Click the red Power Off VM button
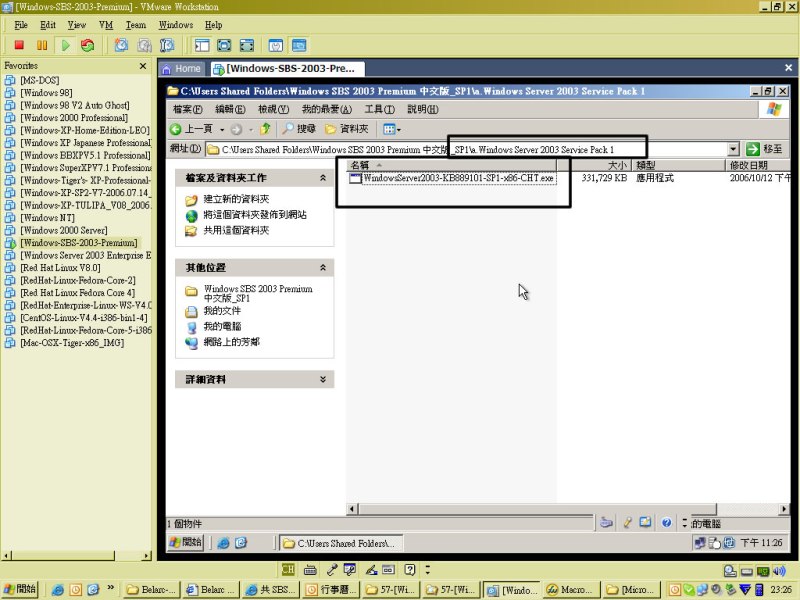 click(19, 45)
